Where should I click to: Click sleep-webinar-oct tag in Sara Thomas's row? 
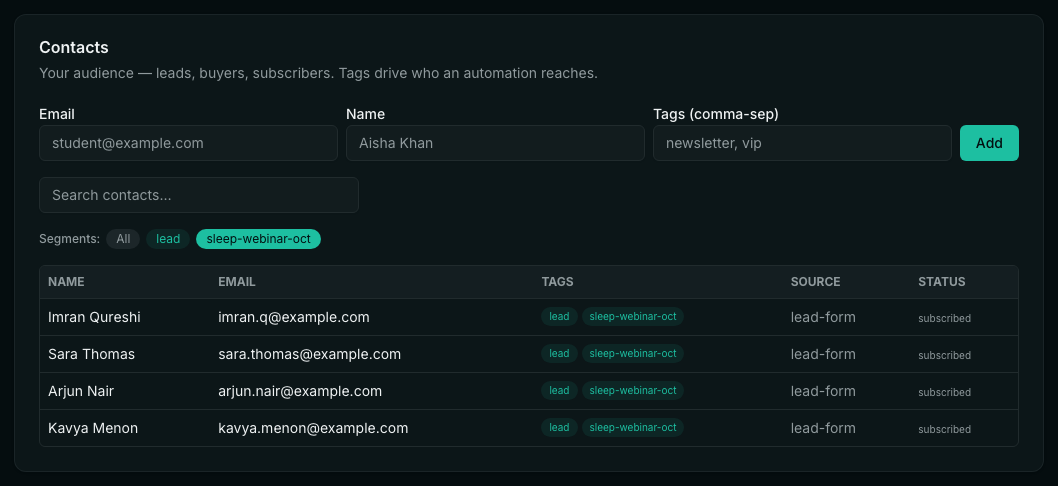point(633,354)
